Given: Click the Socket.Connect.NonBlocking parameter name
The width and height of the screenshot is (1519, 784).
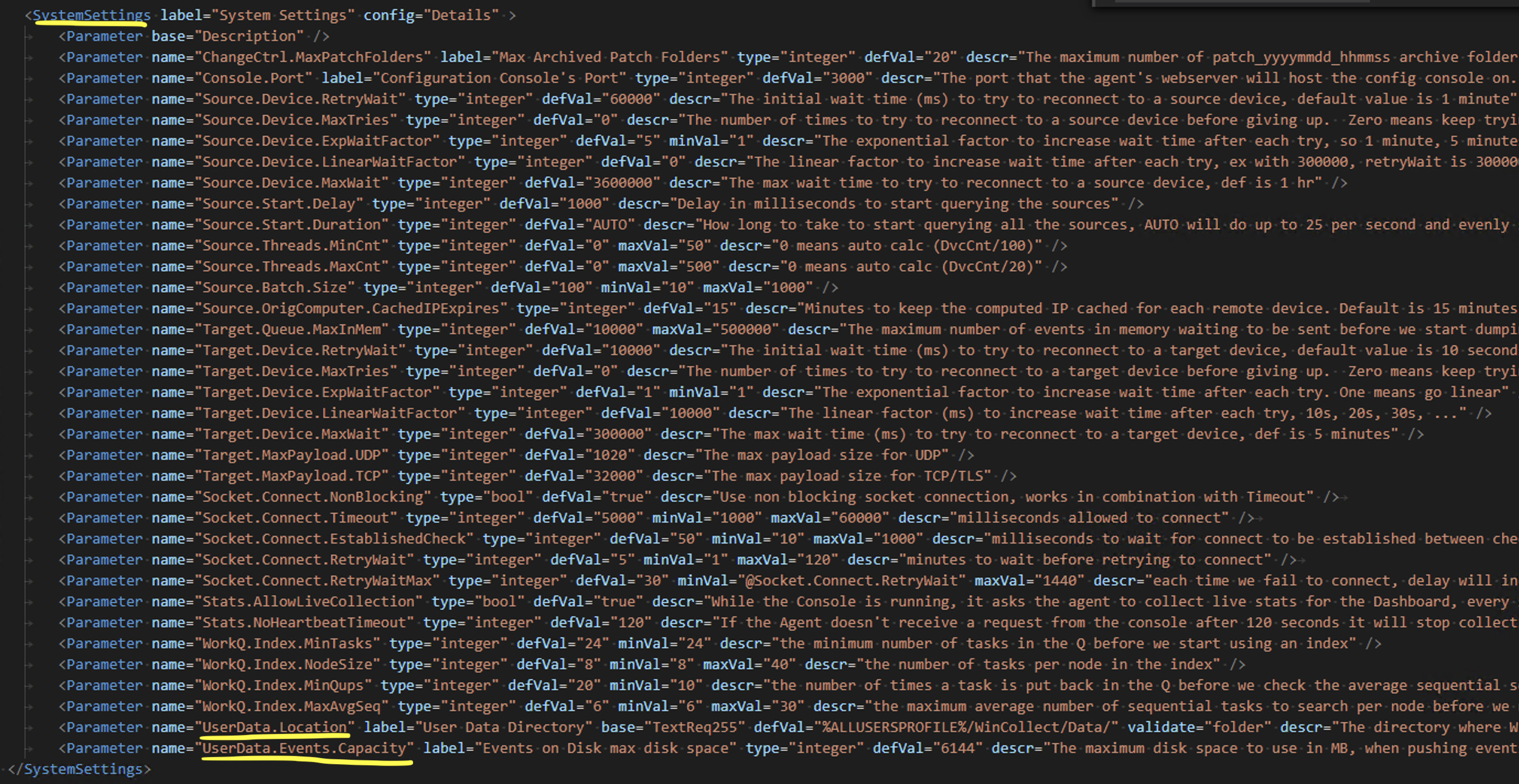Looking at the screenshot, I should click(x=313, y=497).
